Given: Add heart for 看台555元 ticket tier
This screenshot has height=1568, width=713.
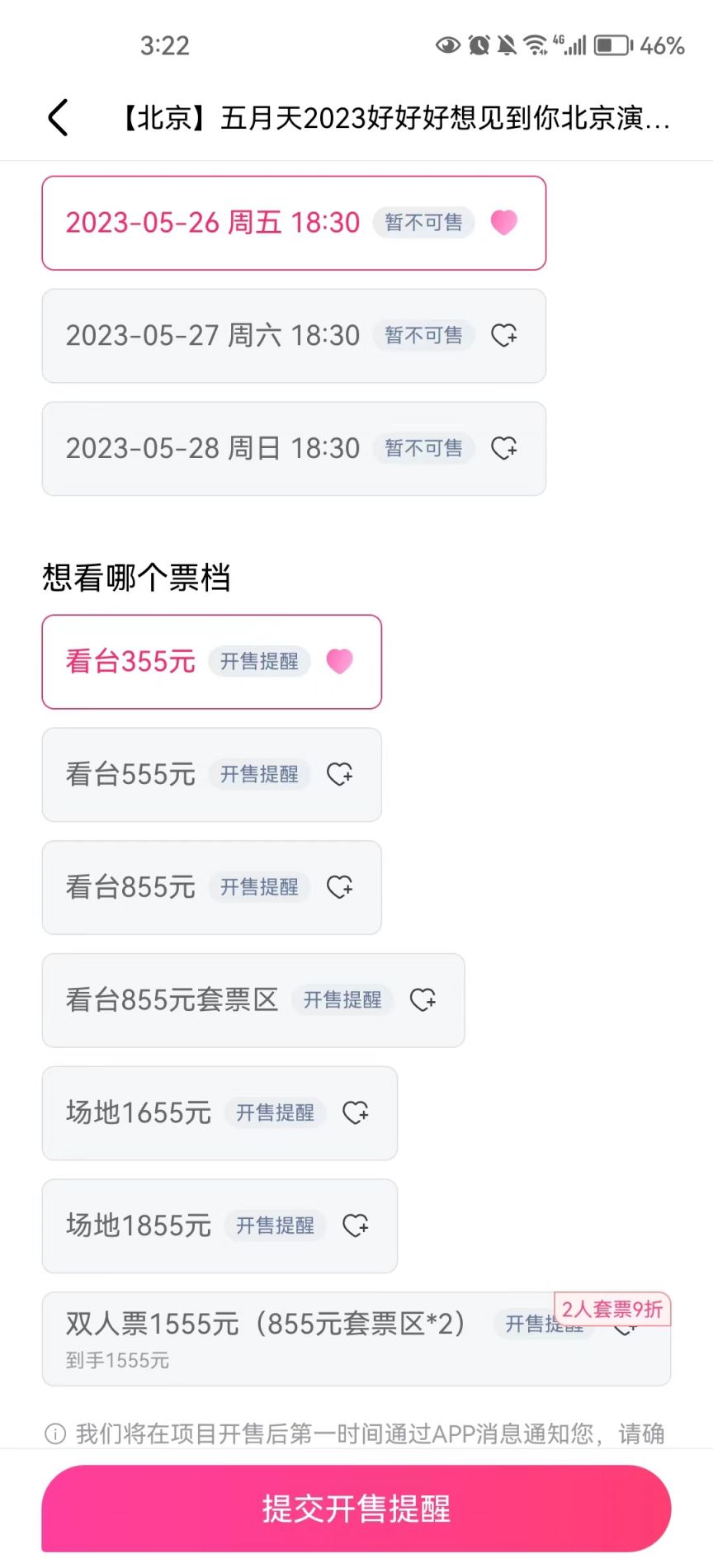Looking at the screenshot, I should pyautogui.click(x=339, y=774).
